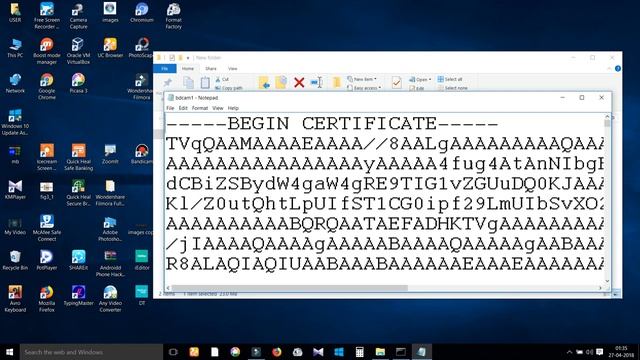Screen dimensions: 640x360
Task: Click the Copy icon in Explorer ribbon
Action: tap(189, 83)
